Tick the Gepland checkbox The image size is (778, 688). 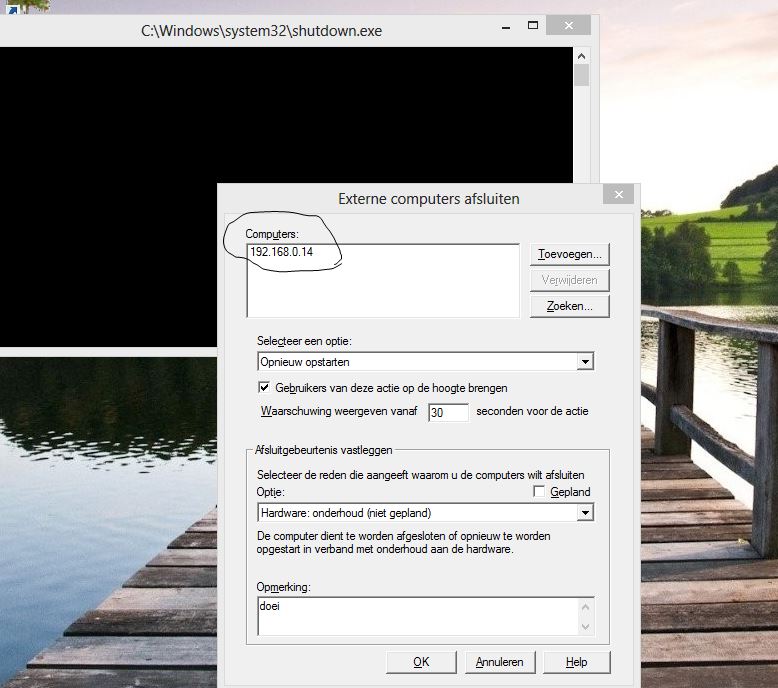[538, 491]
